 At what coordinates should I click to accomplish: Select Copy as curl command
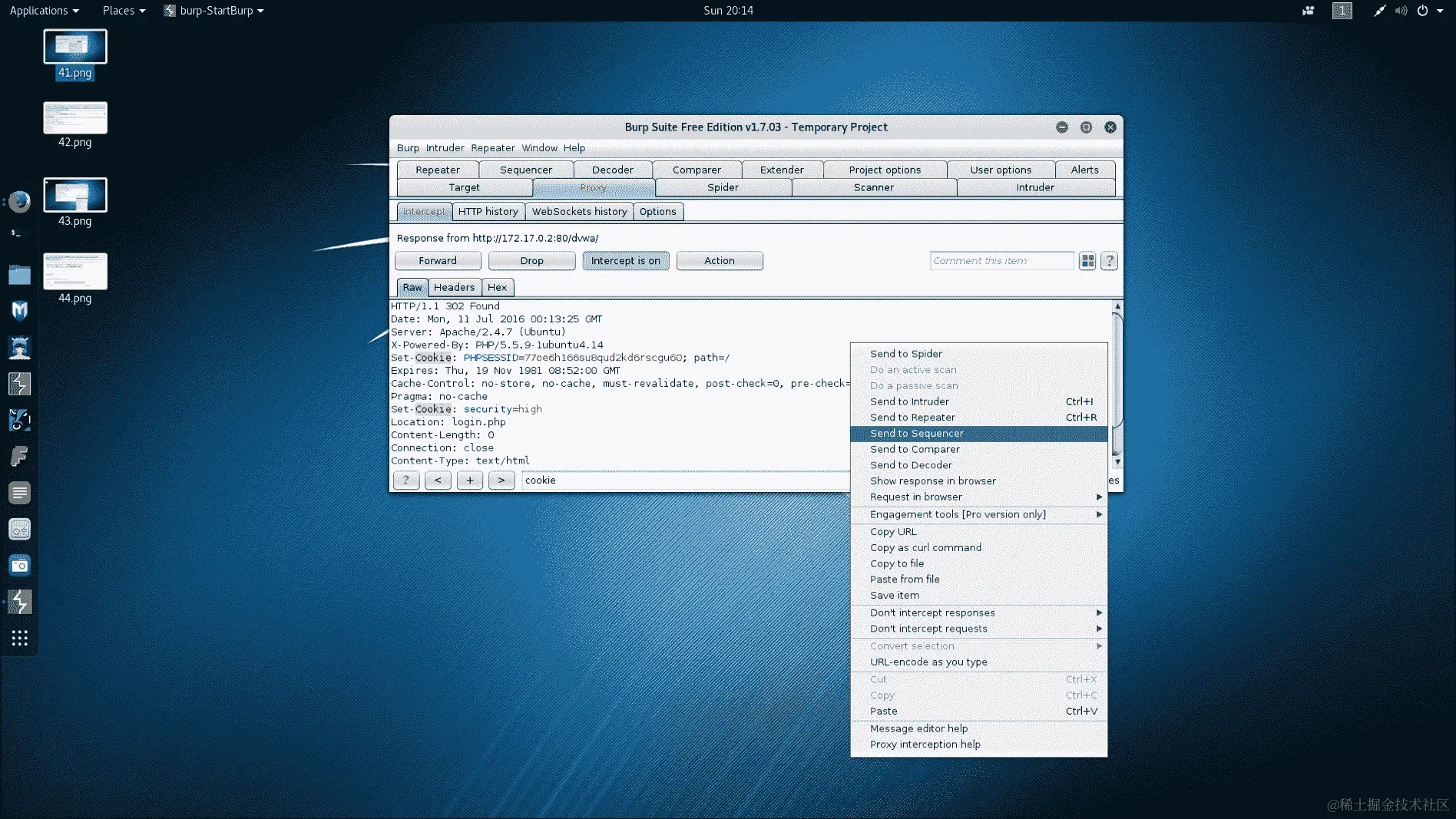pyautogui.click(x=979, y=547)
